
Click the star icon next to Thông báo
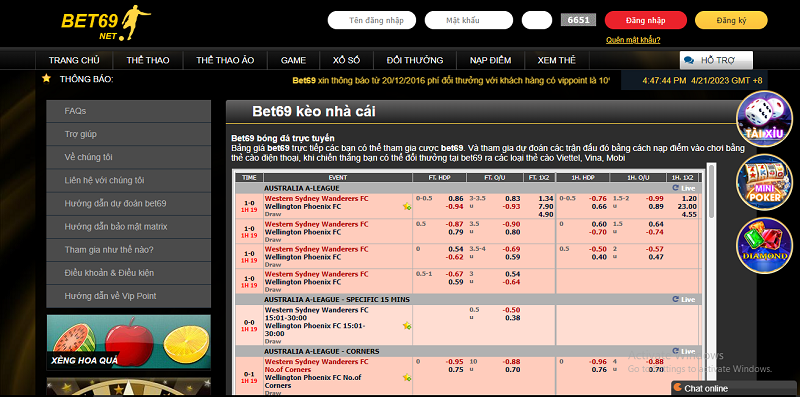click(46, 78)
